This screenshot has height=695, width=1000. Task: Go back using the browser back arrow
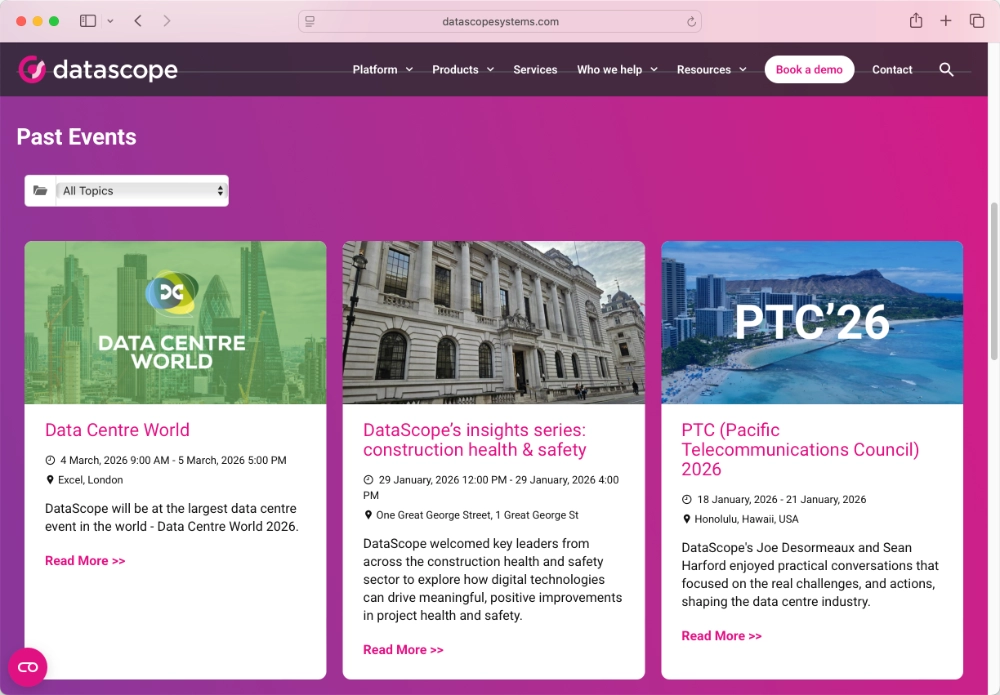pos(138,21)
